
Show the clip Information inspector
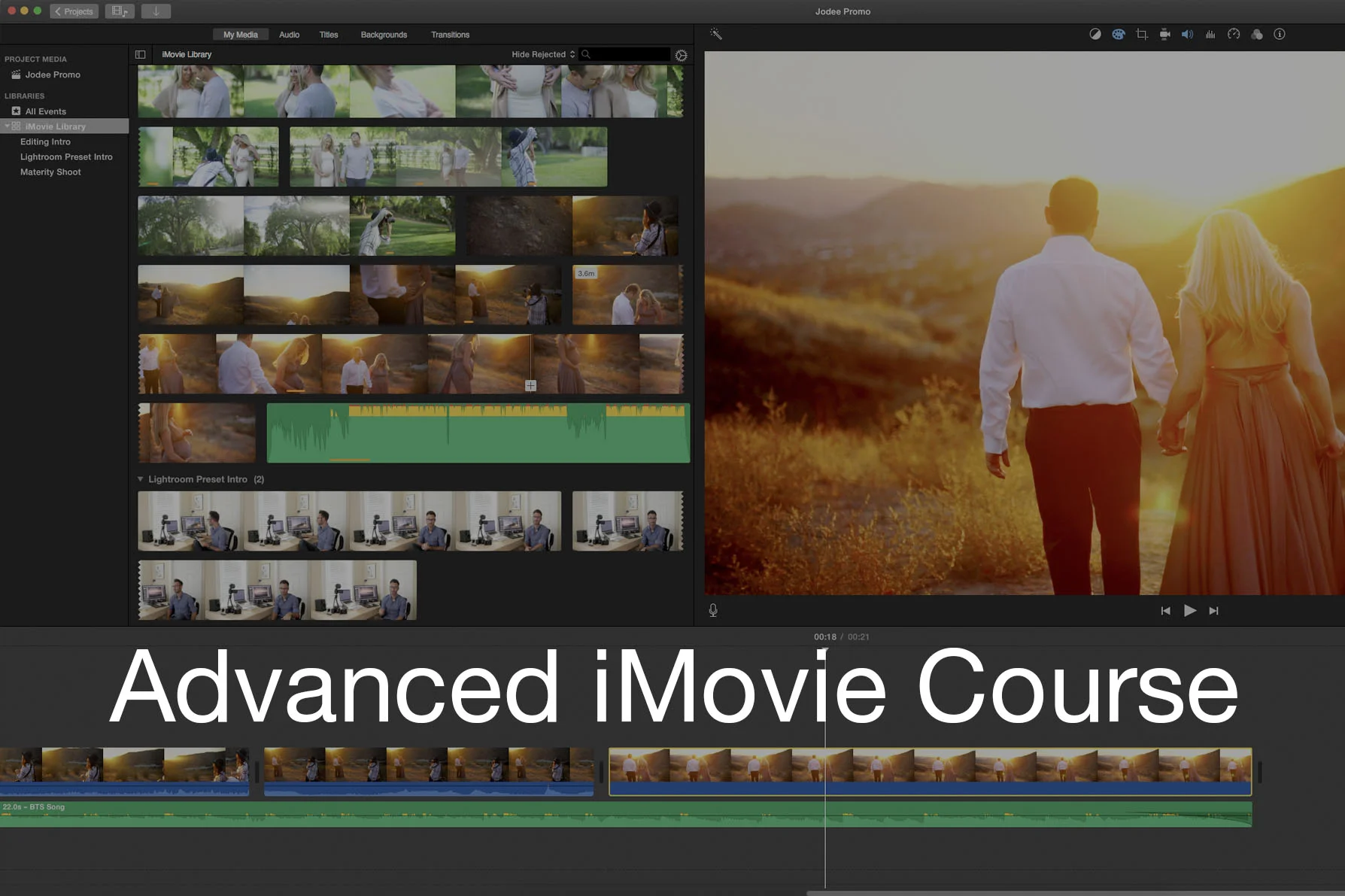(x=1280, y=34)
